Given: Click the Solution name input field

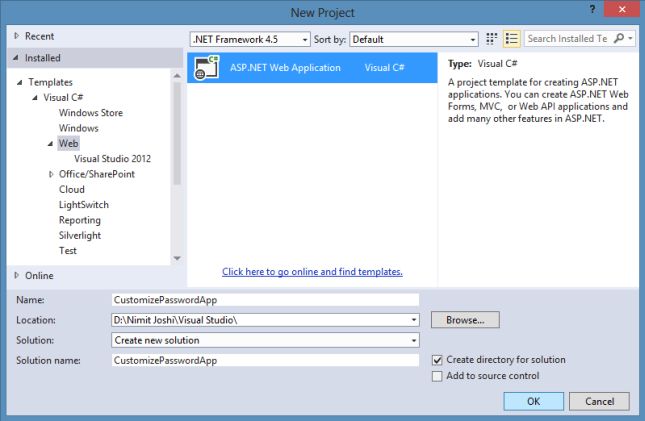Looking at the screenshot, I should [265, 360].
